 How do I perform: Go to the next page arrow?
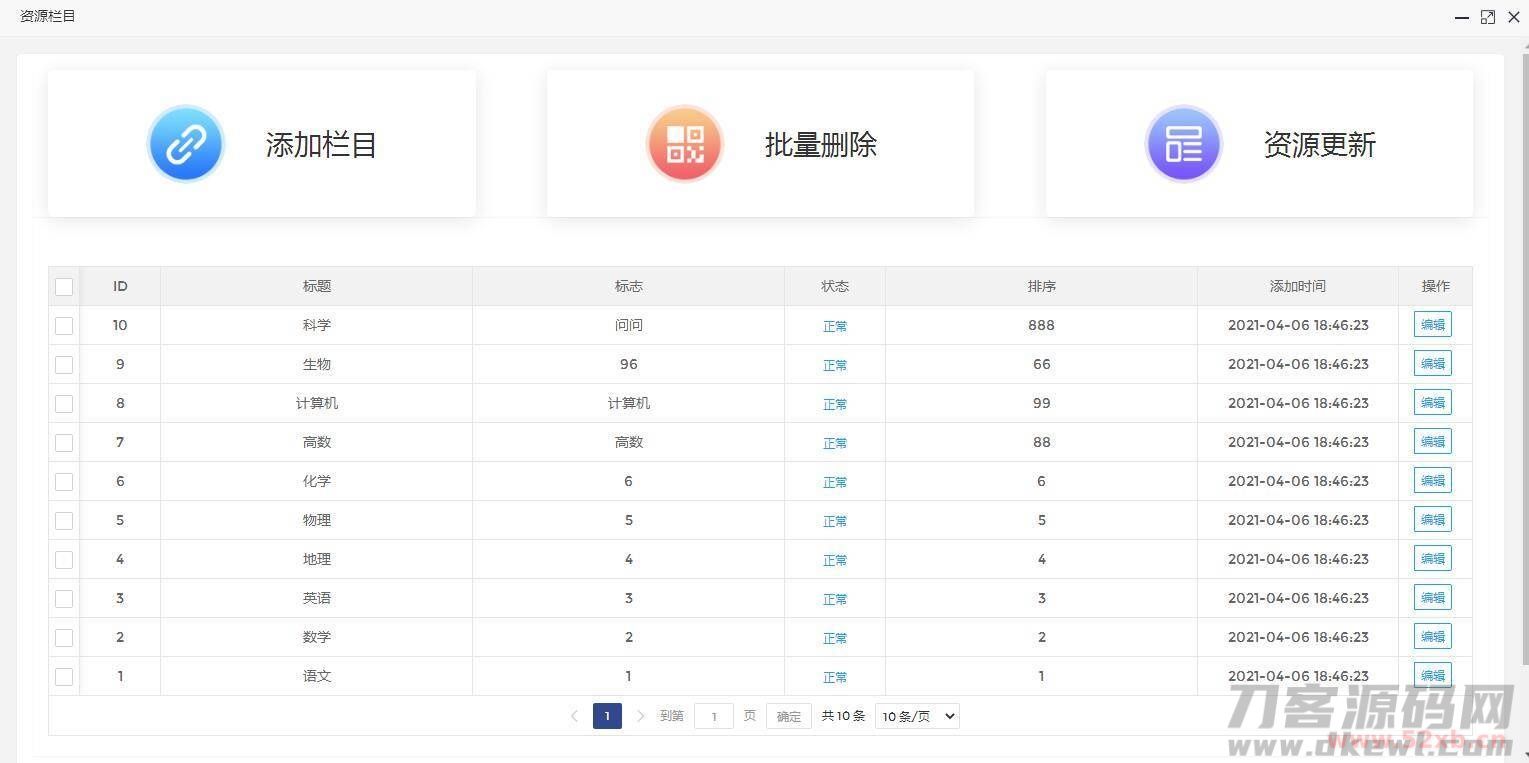coord(641,716)
